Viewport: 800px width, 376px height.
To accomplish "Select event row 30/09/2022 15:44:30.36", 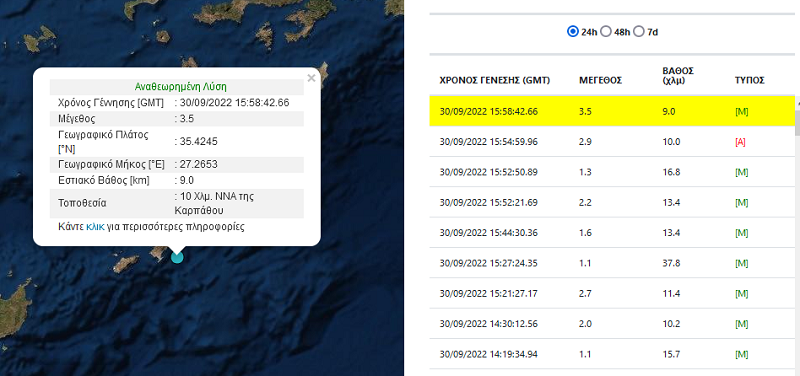I will click(x=612, y=233).
